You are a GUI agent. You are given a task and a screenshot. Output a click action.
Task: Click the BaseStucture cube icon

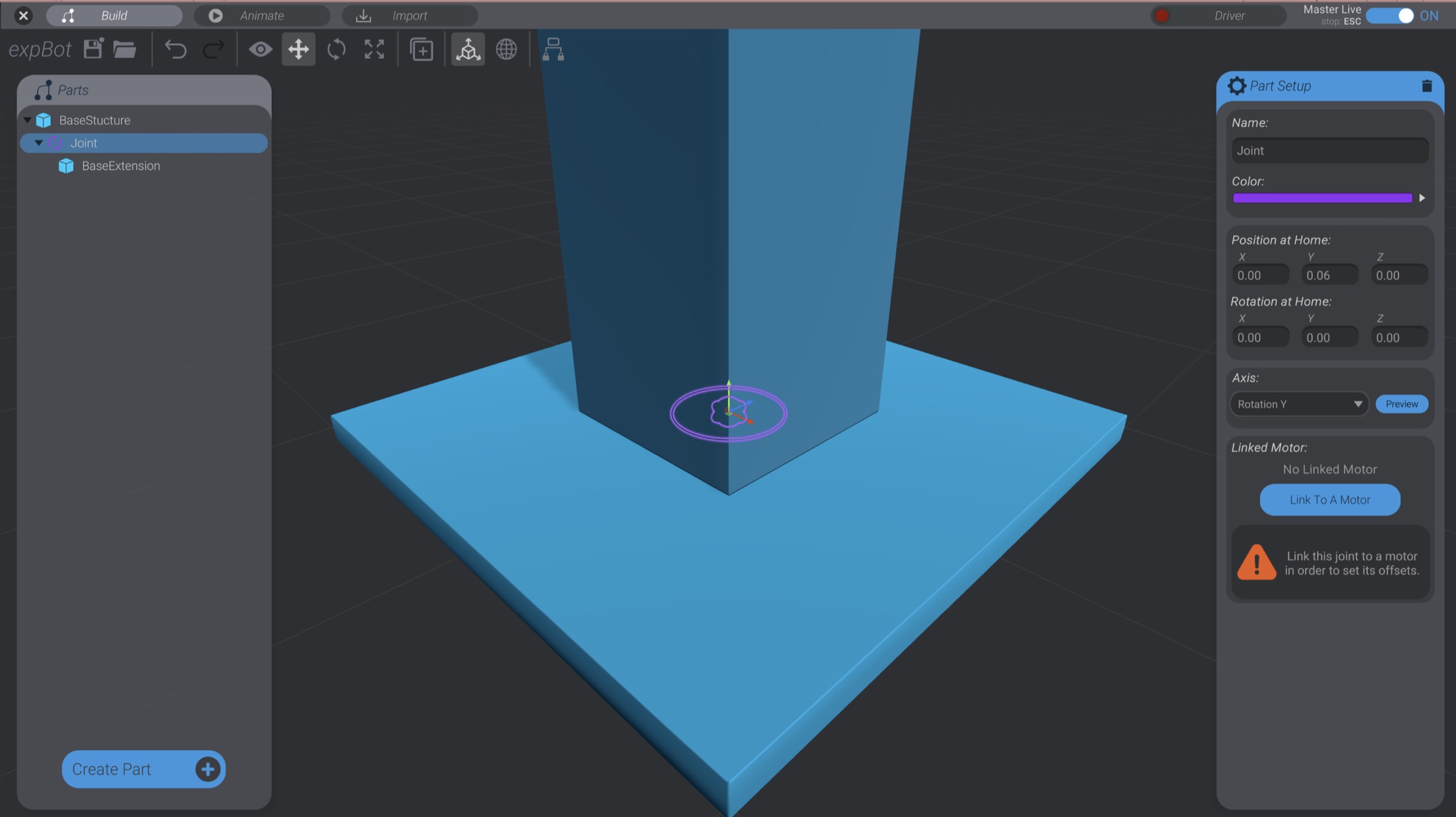(x=44, y=120)
